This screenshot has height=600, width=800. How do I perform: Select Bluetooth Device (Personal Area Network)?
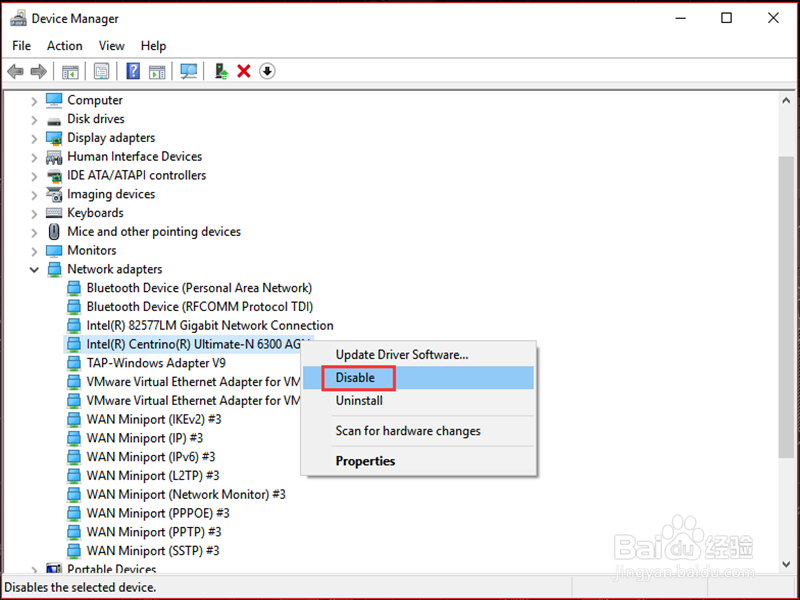(199, 288)
